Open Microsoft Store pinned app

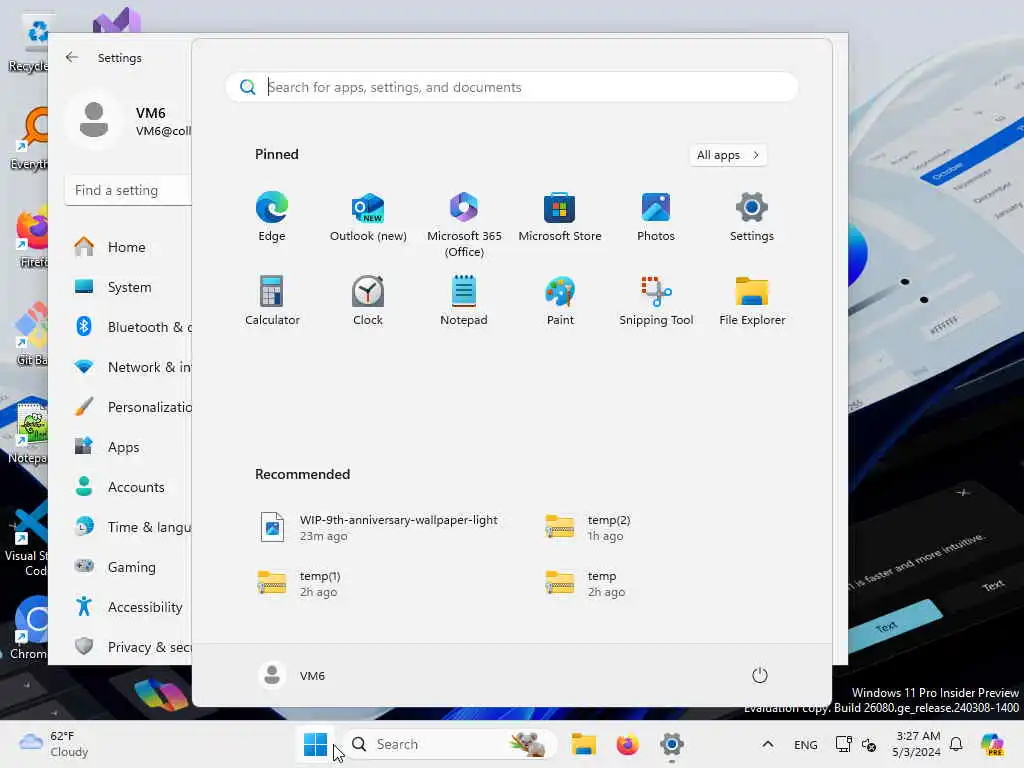[560, 217]
